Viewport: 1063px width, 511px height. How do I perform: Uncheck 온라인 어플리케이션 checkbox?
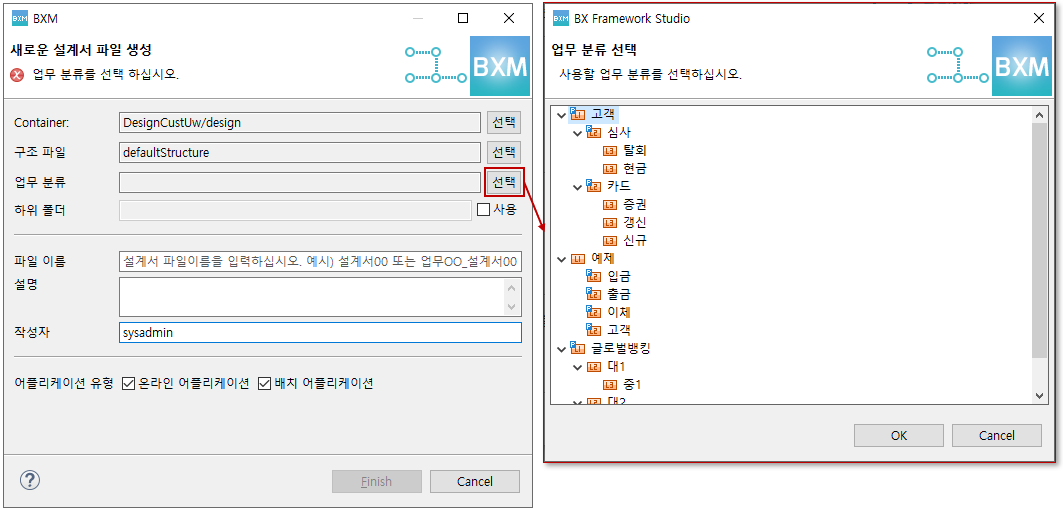[128, 384]
